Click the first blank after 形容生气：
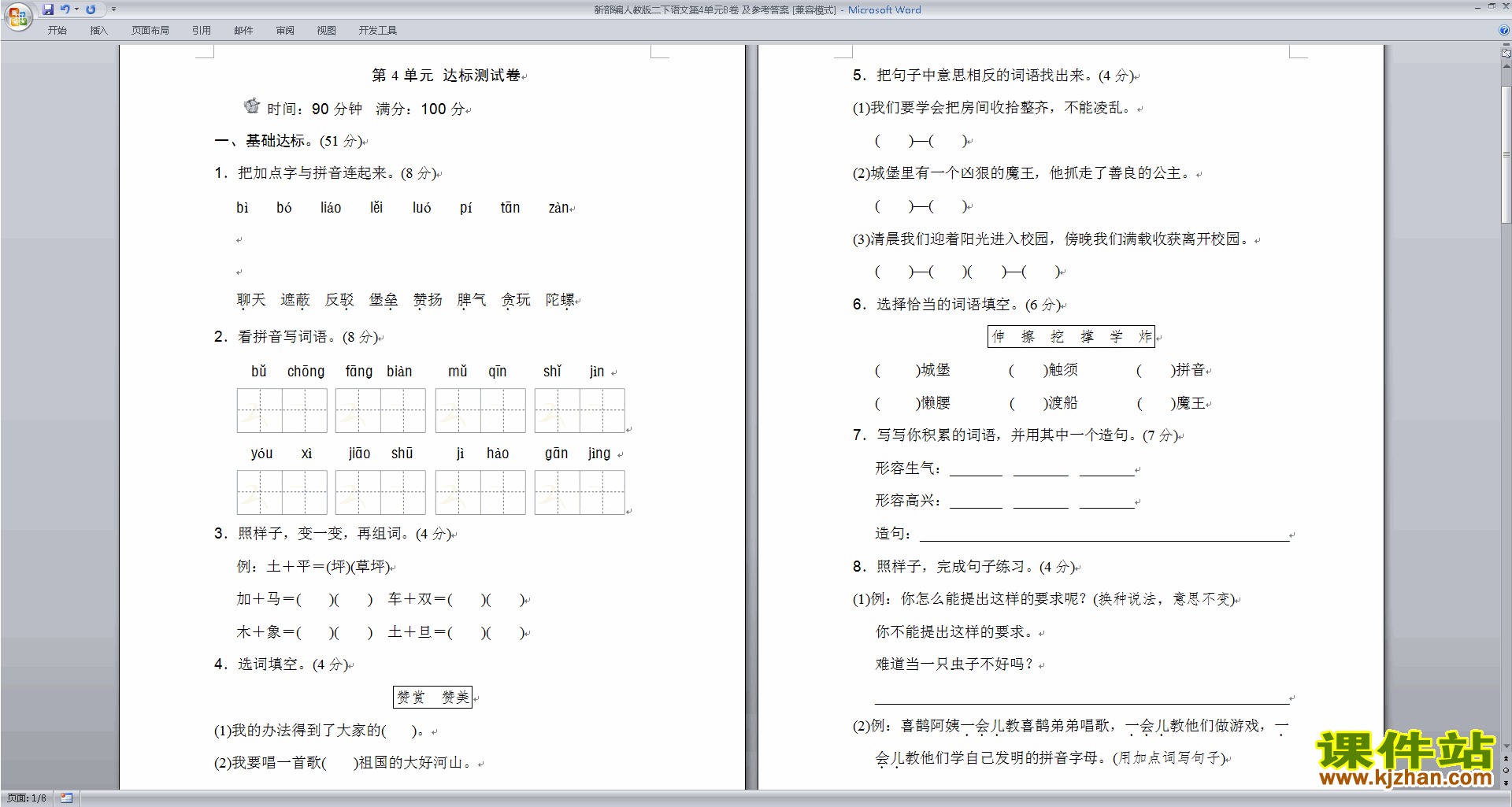Screen dimensions: 1512x807 976,469
